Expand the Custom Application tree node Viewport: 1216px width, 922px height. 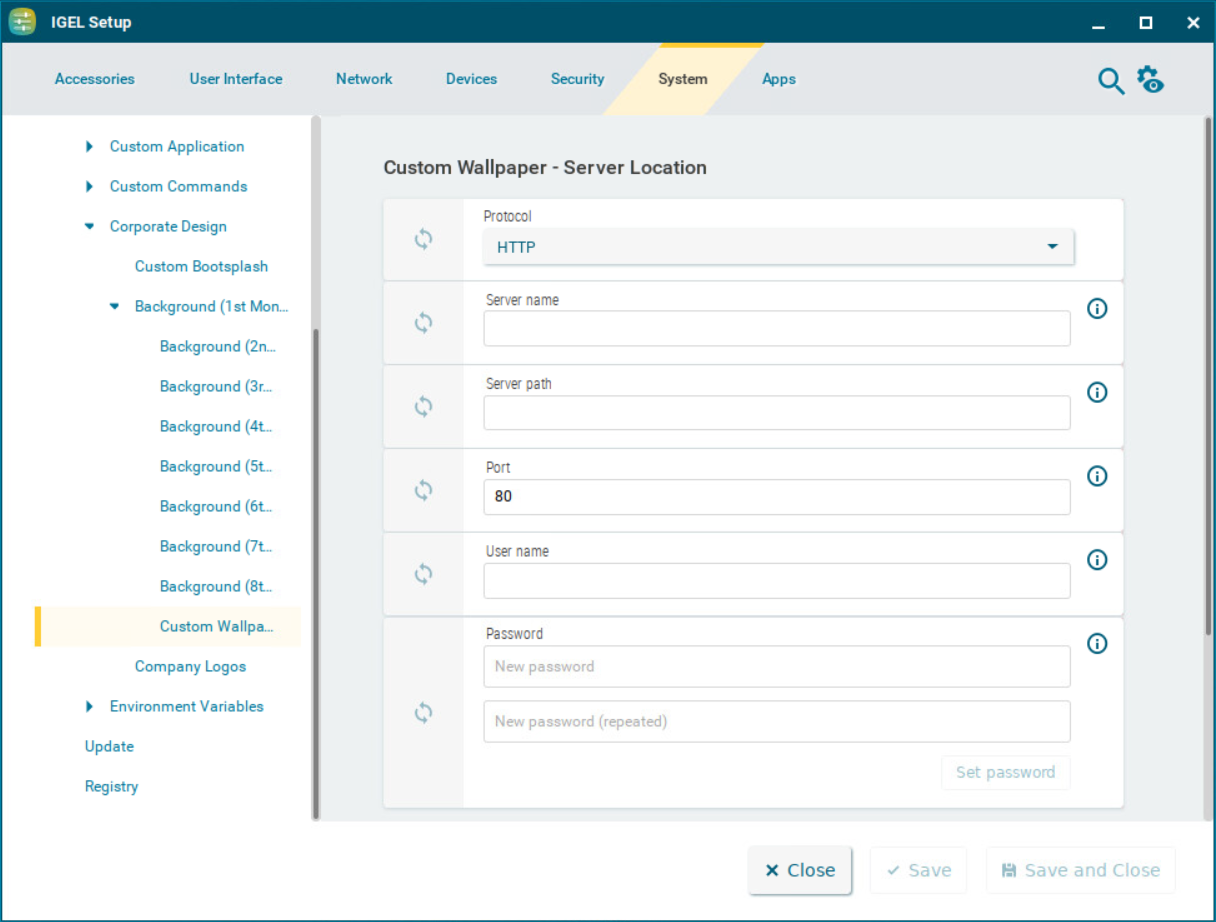click(x=90, y=147)
